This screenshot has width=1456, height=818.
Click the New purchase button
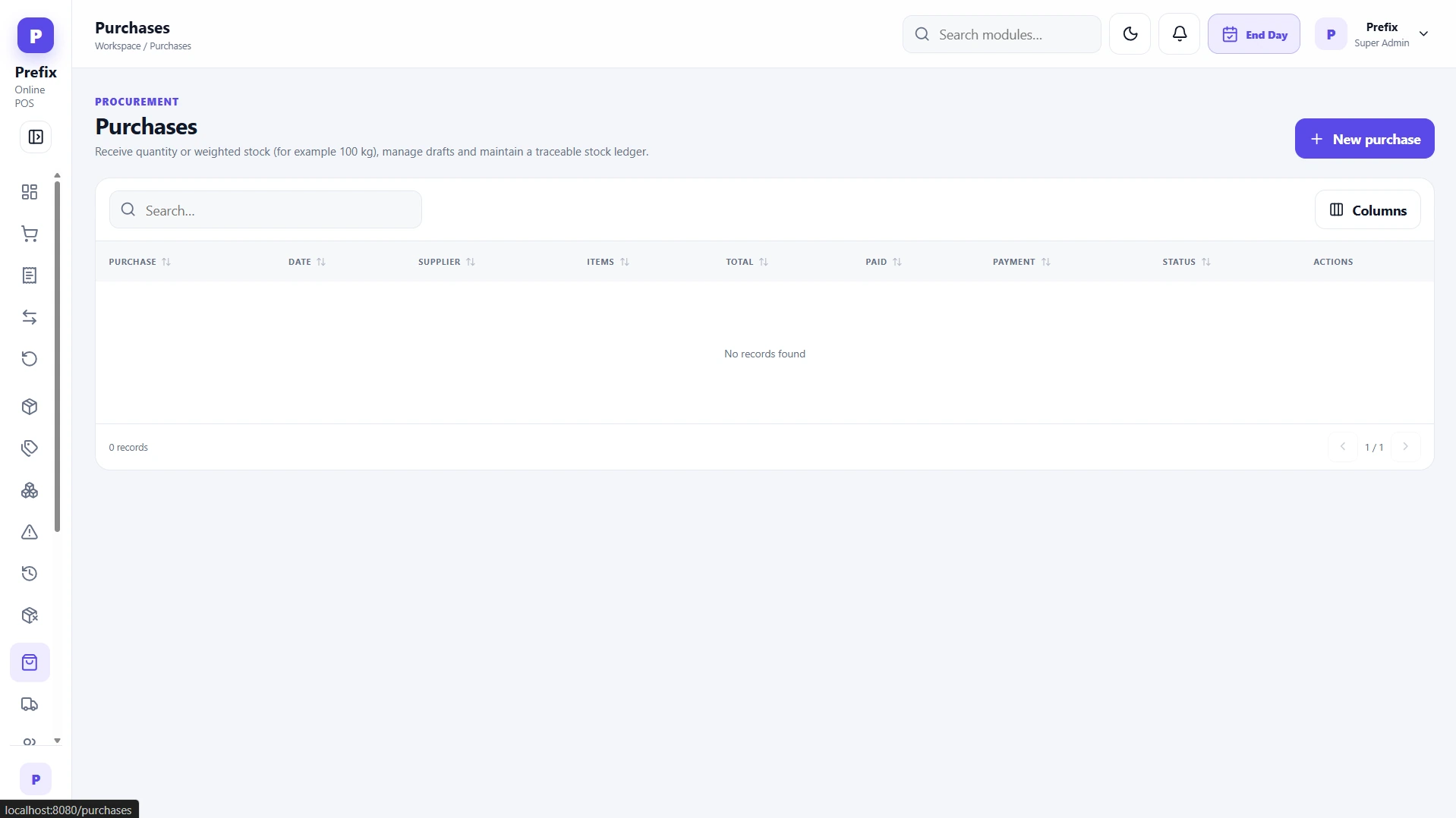point(1364,139)
